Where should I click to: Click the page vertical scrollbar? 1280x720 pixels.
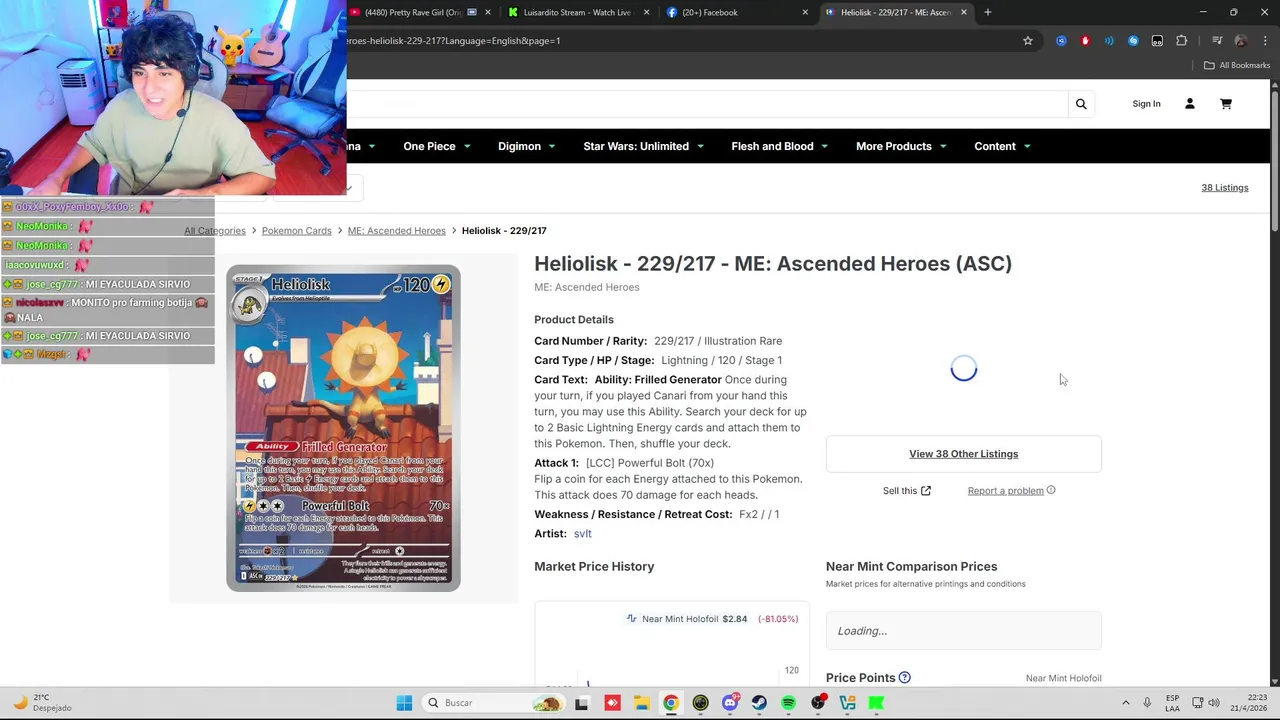pos(1275,160)
